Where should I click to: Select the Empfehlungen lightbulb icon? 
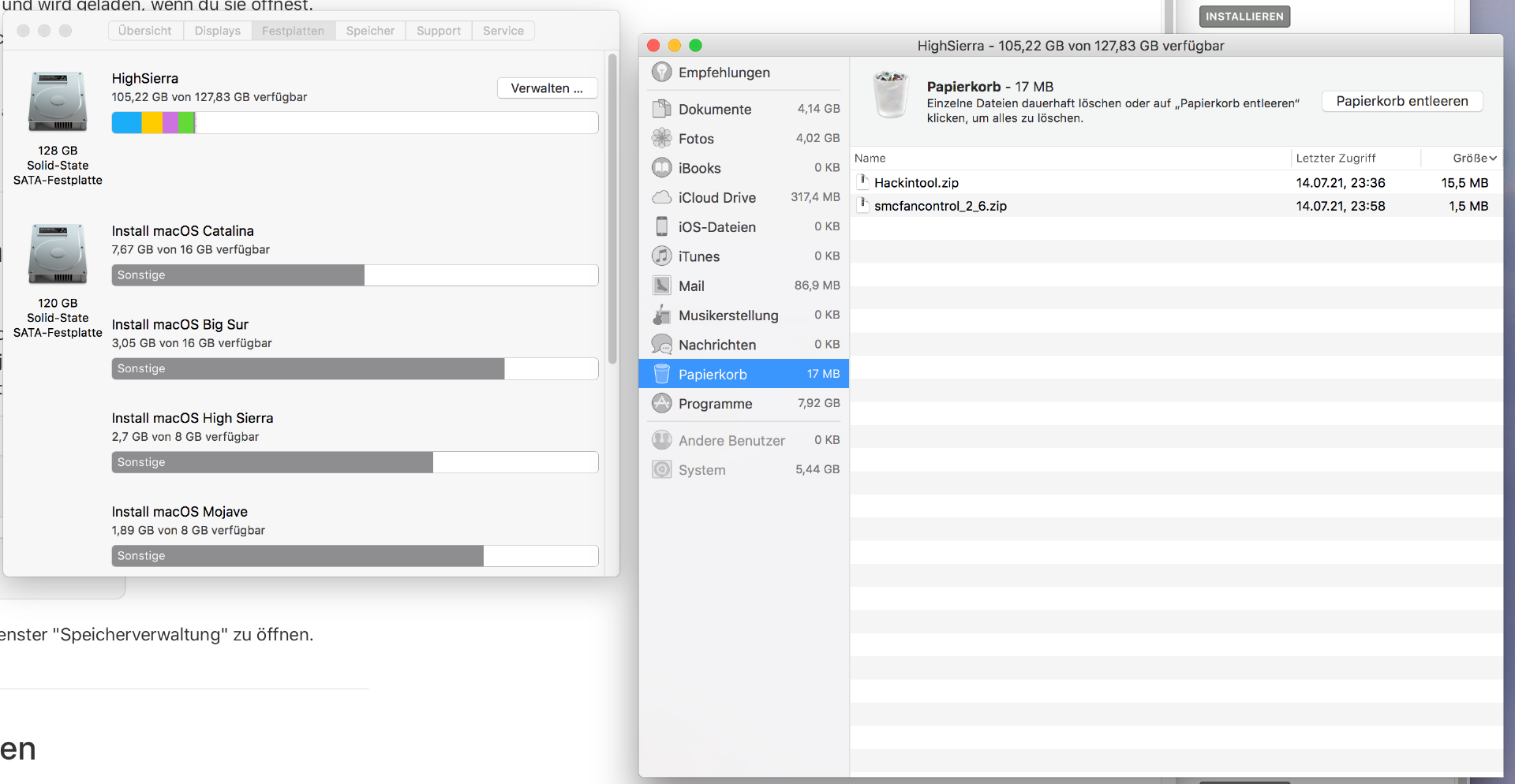662,73
